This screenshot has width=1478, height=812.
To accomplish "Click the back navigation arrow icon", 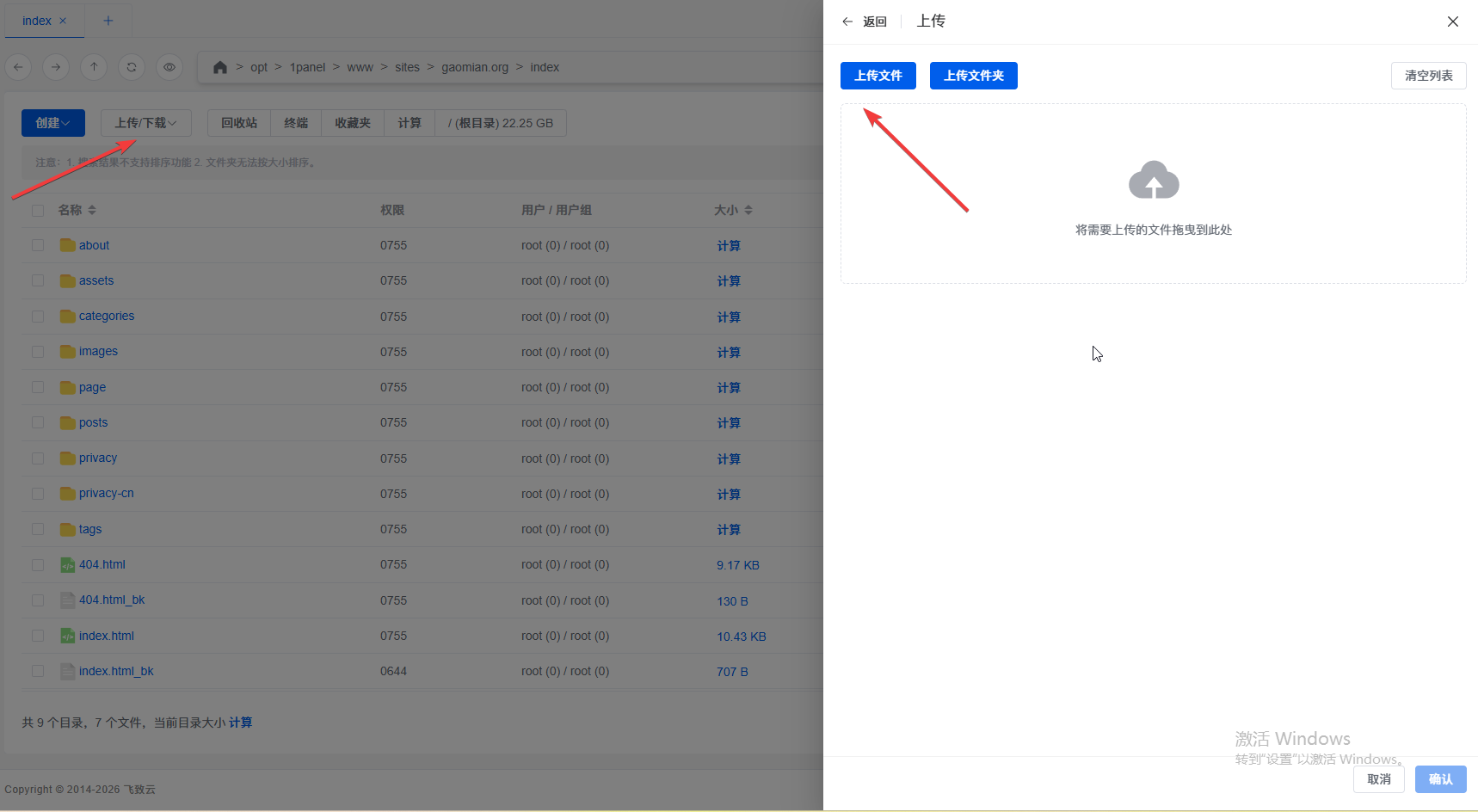I will click(18, 67).
